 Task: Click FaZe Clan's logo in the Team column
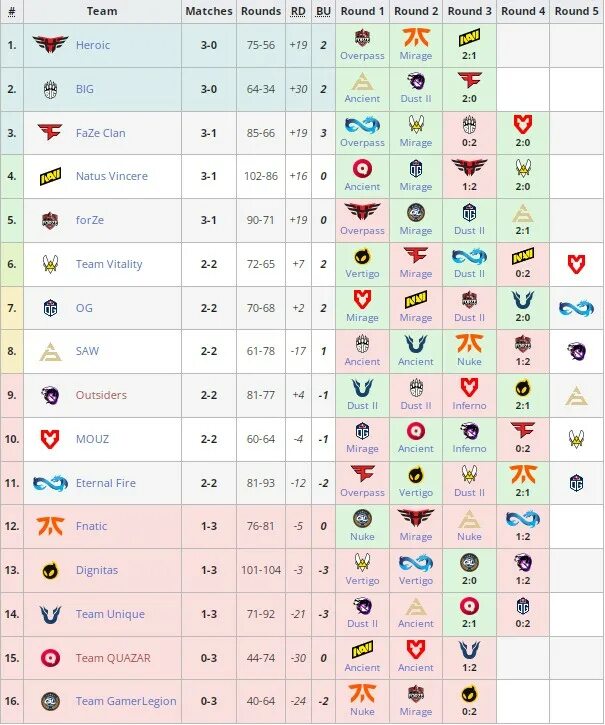(x=50, y=133)
